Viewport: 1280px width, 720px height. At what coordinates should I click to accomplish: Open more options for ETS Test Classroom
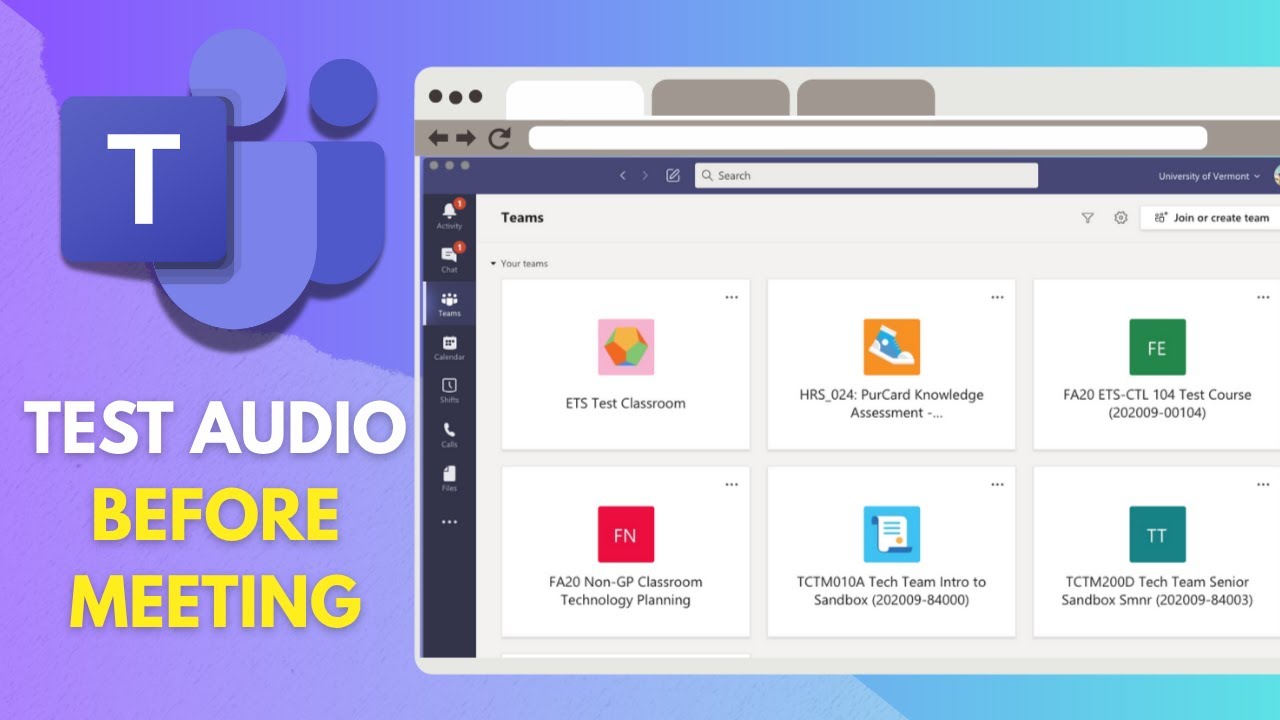(732, 297)
